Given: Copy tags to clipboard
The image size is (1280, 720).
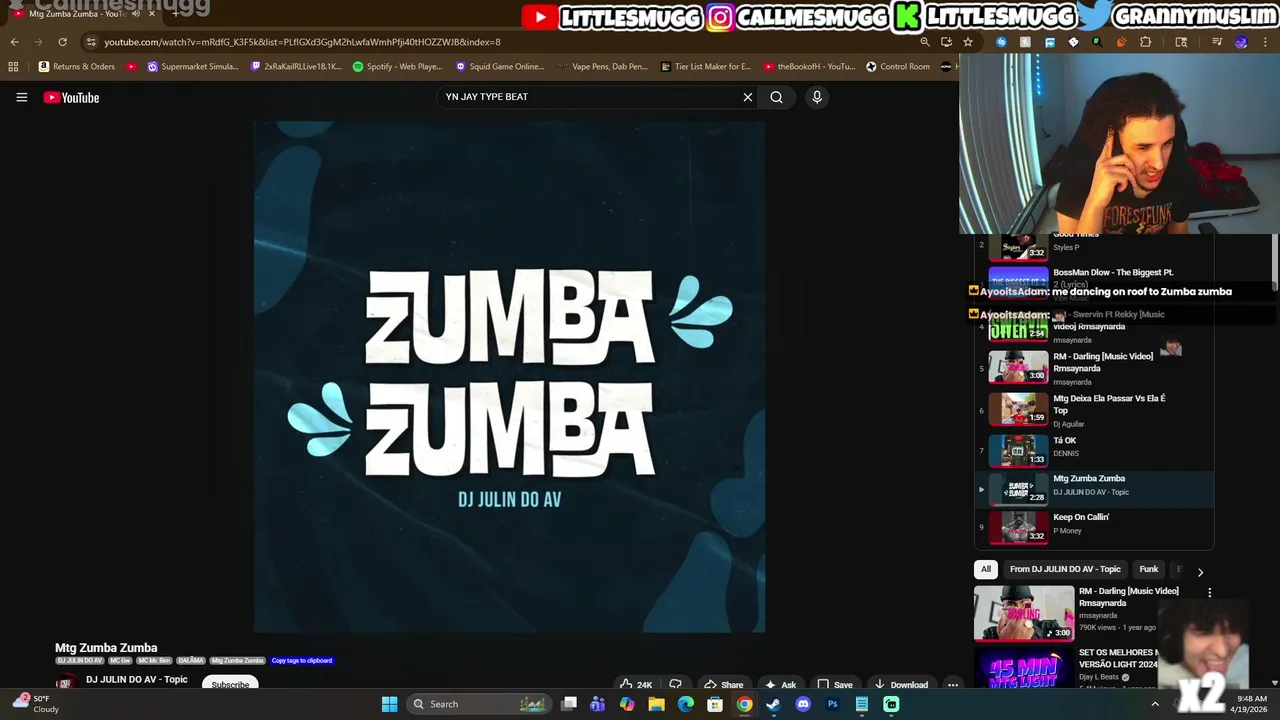Looking at the screenshot, I should pyautogui.click(x=302, y=661).
